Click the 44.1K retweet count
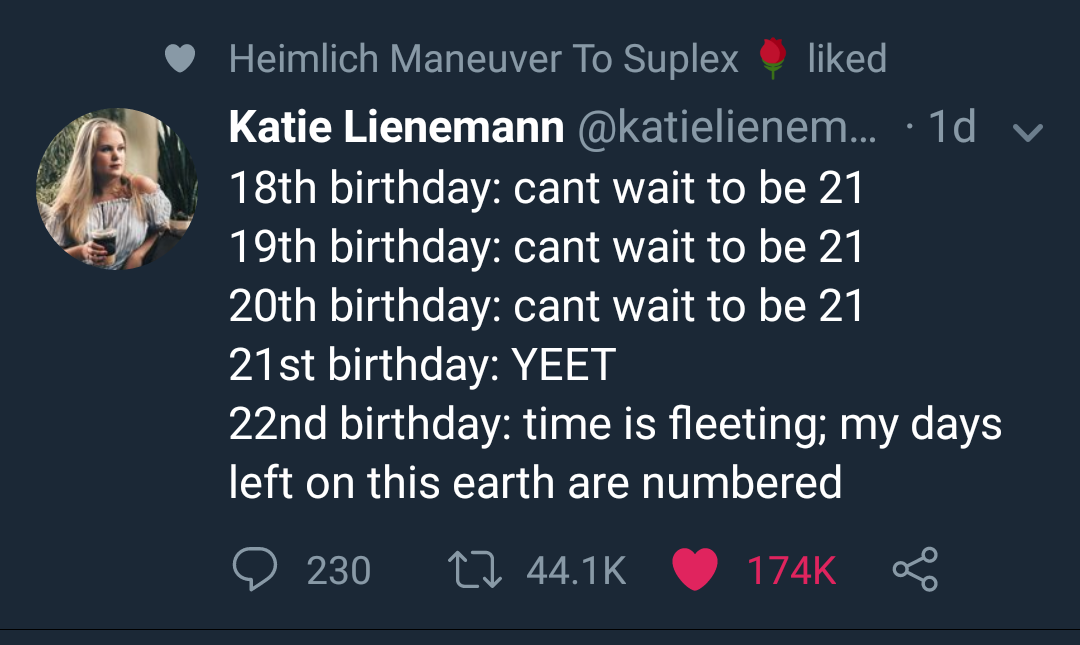Screen dimensions: 1080x645 coord(575,571)
